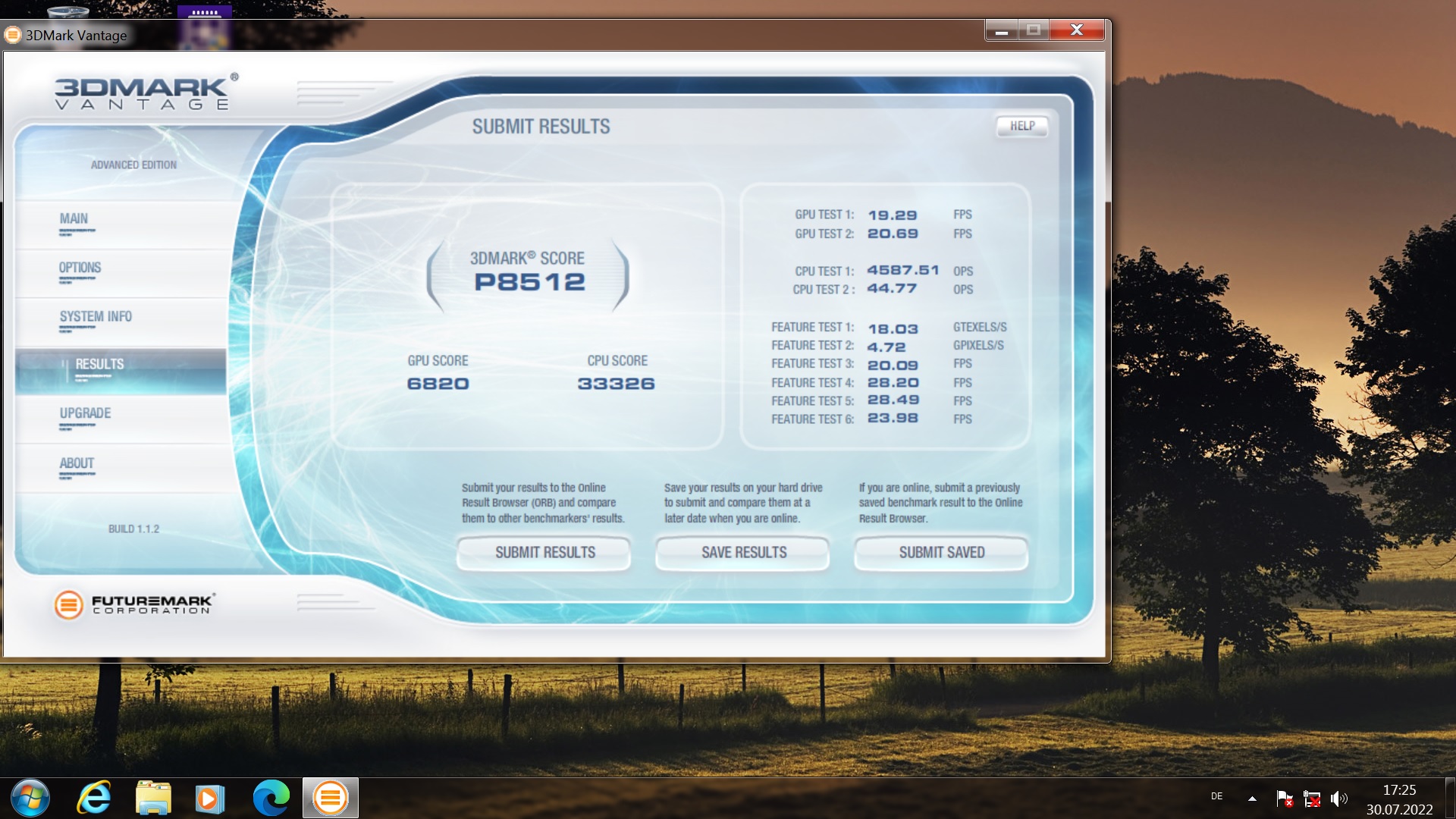Click the DE language indicator
Image resolution: width=1456 pixels, height=819 pixels.
(1216, 796)
